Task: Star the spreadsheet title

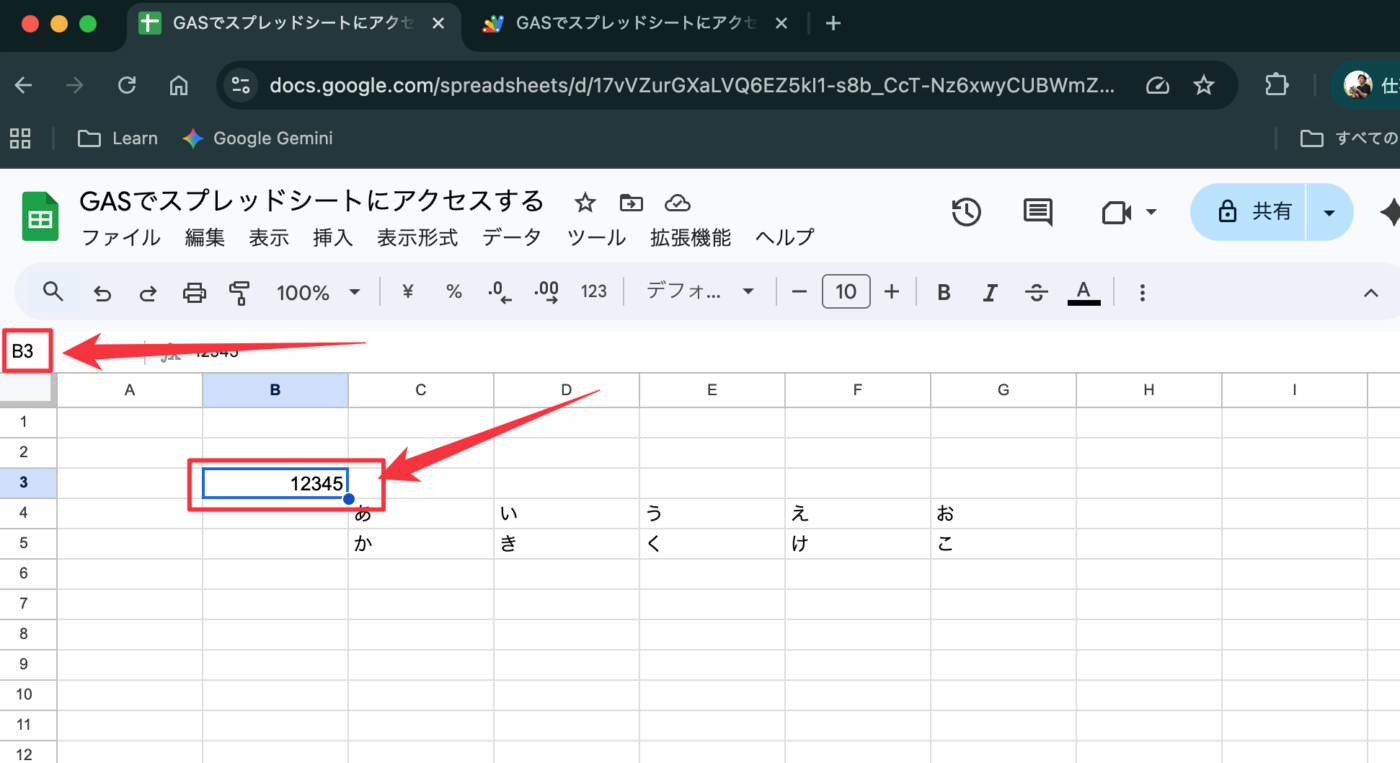Action: tap(585, 203)
